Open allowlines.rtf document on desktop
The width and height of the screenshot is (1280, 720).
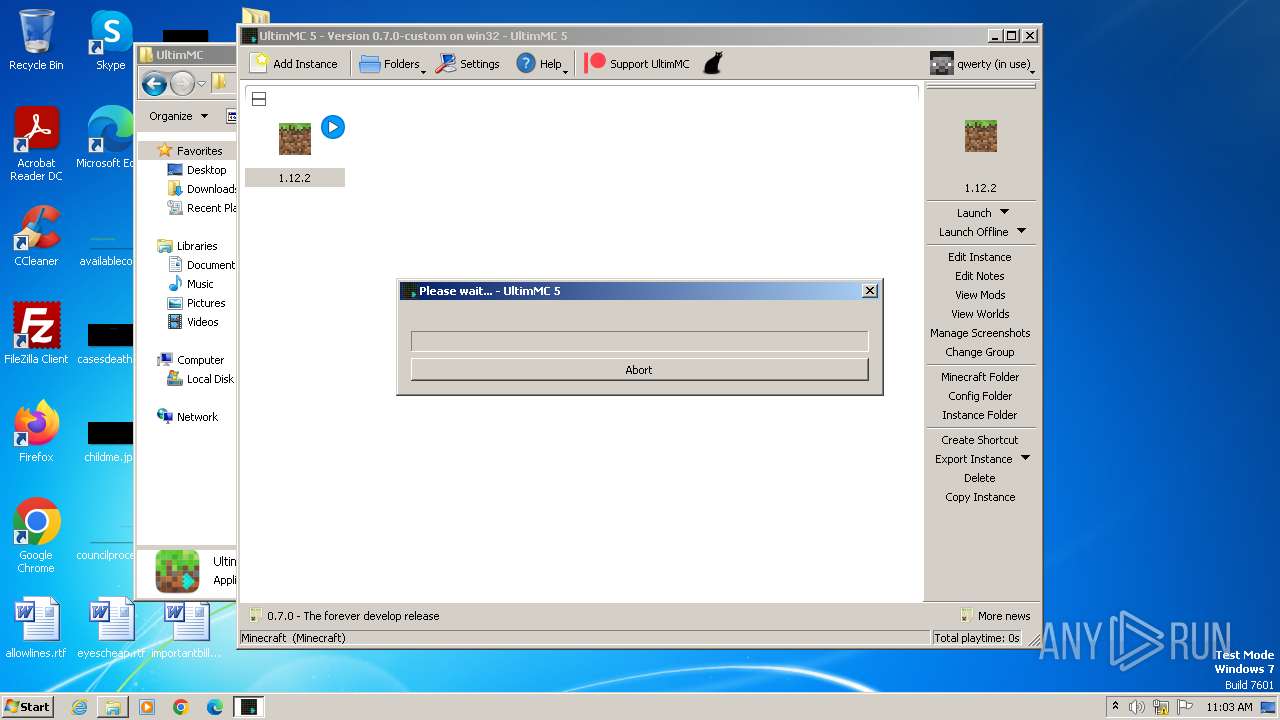36,628
